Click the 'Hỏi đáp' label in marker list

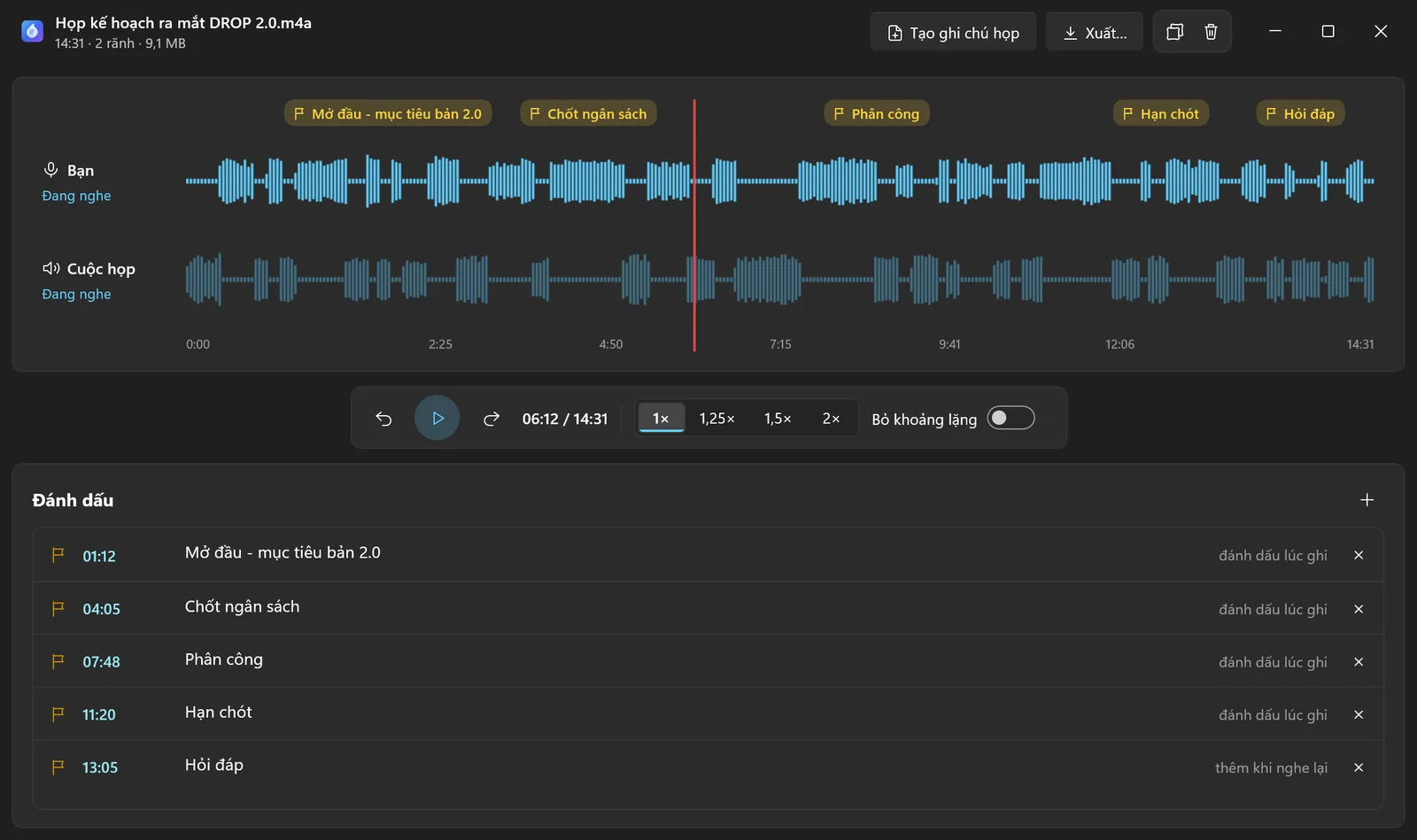(x=214, y=765)
